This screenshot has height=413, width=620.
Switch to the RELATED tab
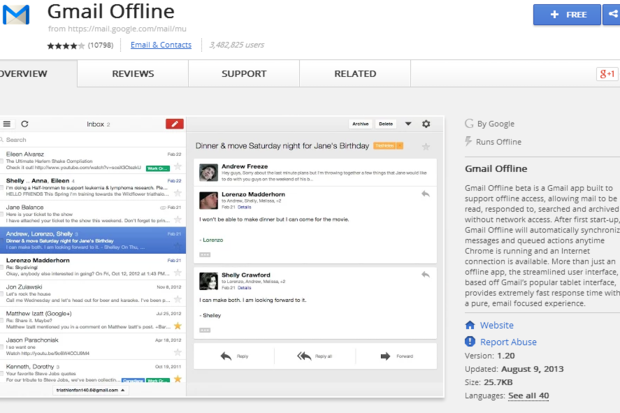[355, 74]
